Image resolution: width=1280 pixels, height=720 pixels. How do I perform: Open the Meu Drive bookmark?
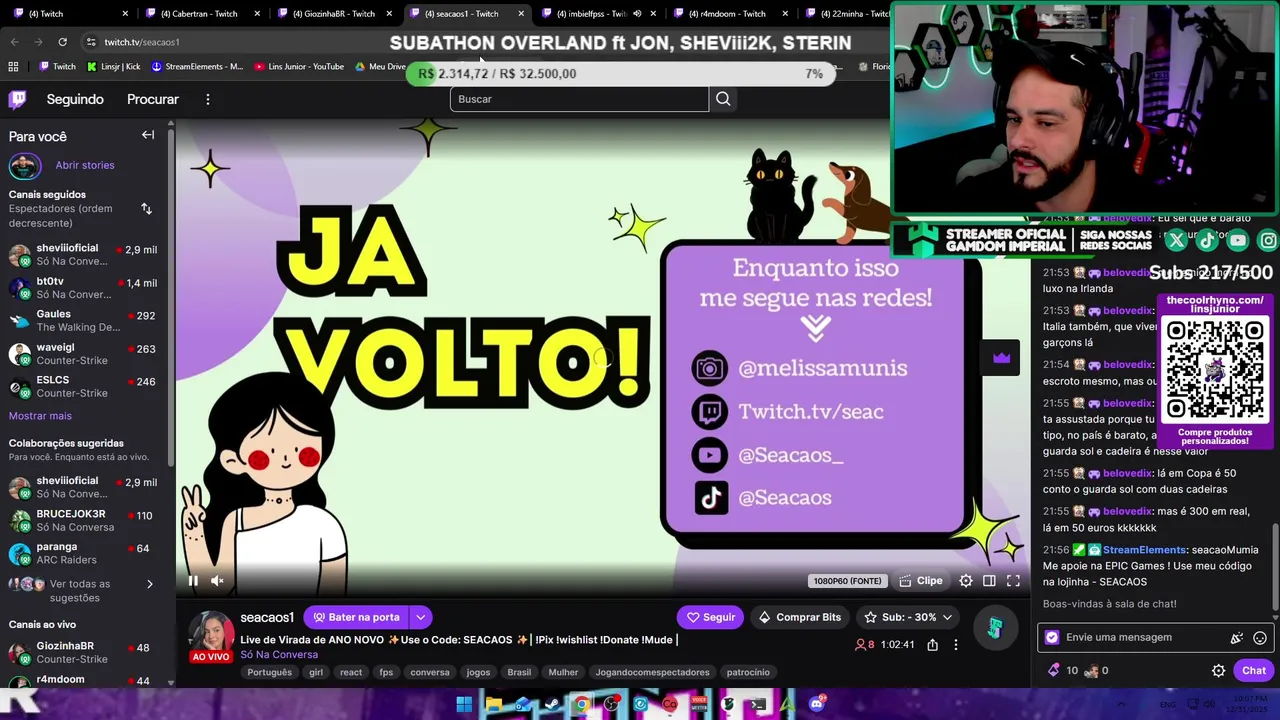coord(381,67)
